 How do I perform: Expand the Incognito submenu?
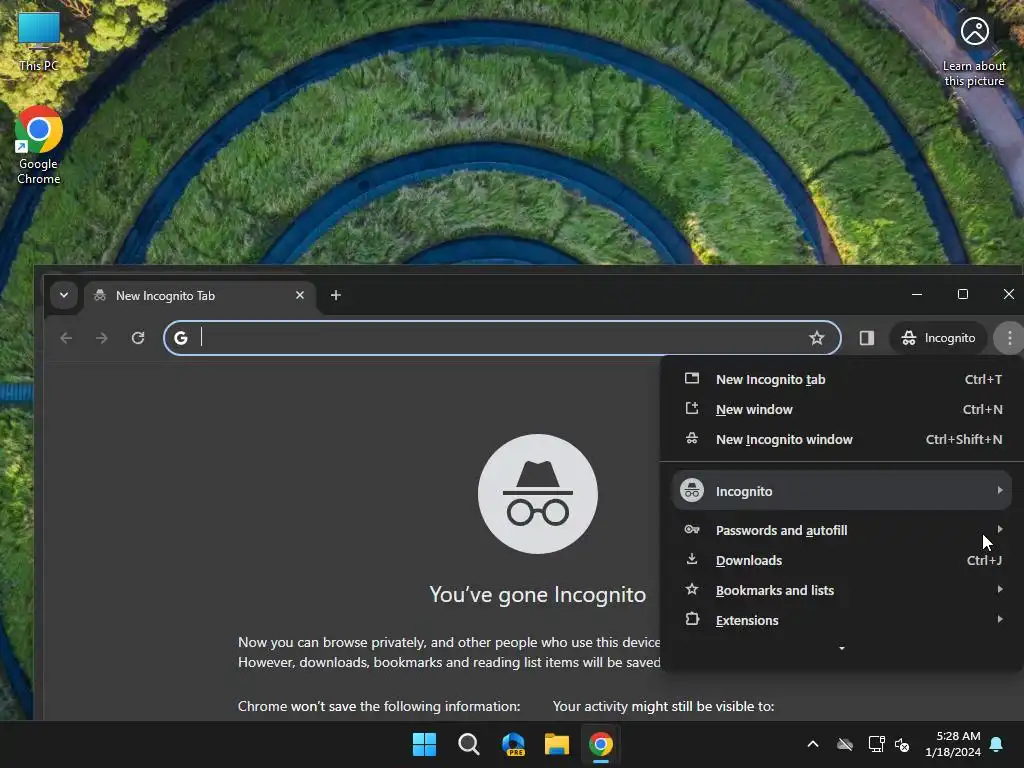click(842, 490)
